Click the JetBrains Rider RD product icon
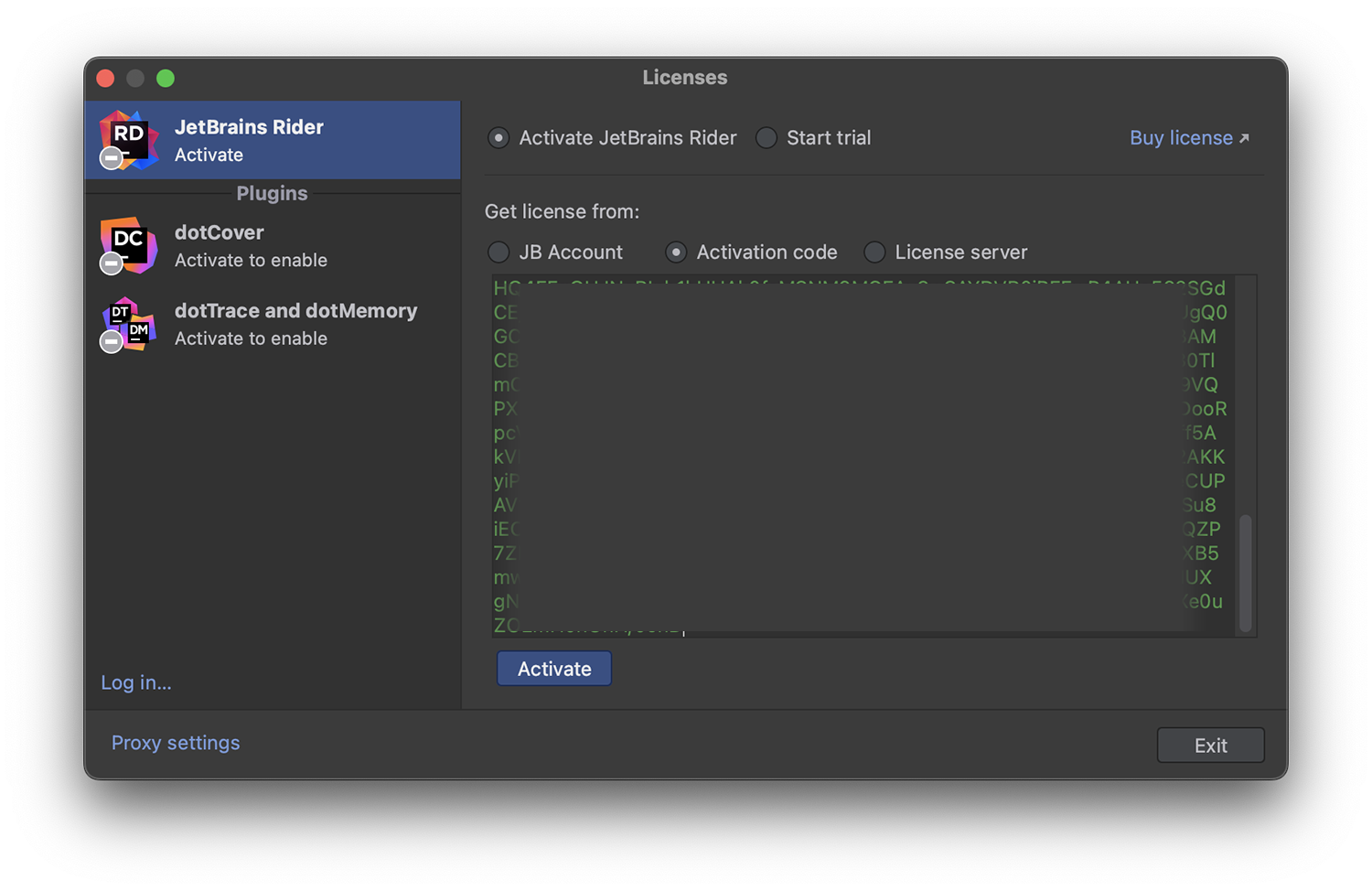The height and width of the screenshot is (891, 1372). coord(128,140)
